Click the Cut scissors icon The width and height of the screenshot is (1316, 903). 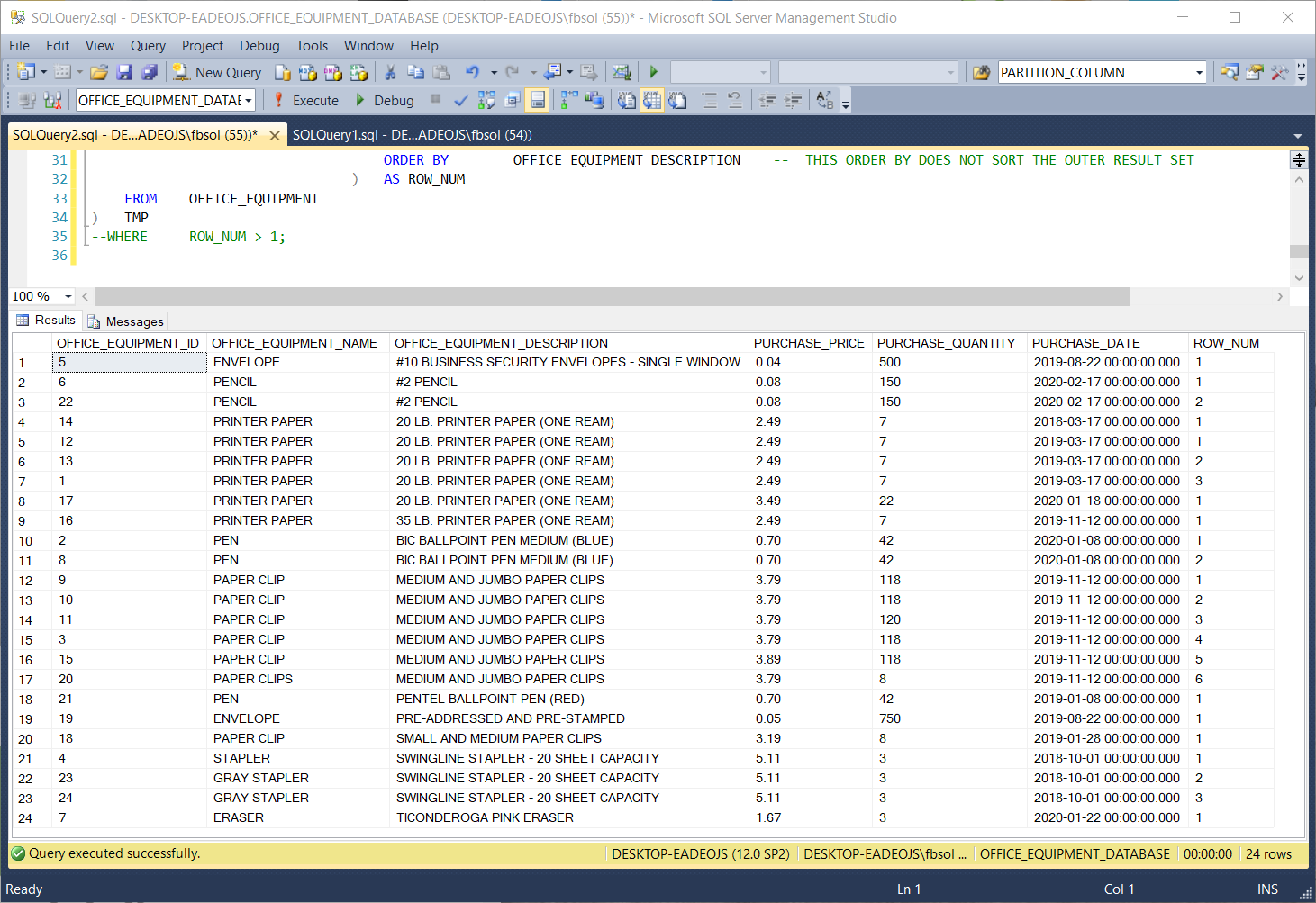(390, 73)
